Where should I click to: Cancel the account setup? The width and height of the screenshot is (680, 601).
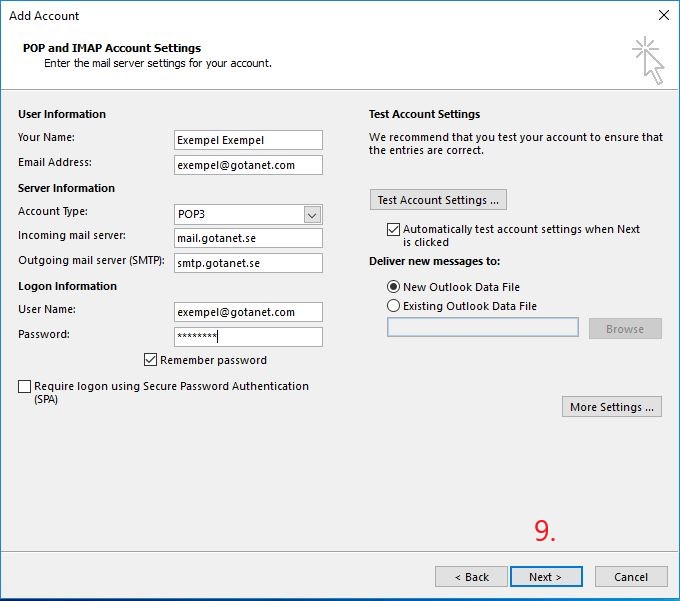point(631,577)
